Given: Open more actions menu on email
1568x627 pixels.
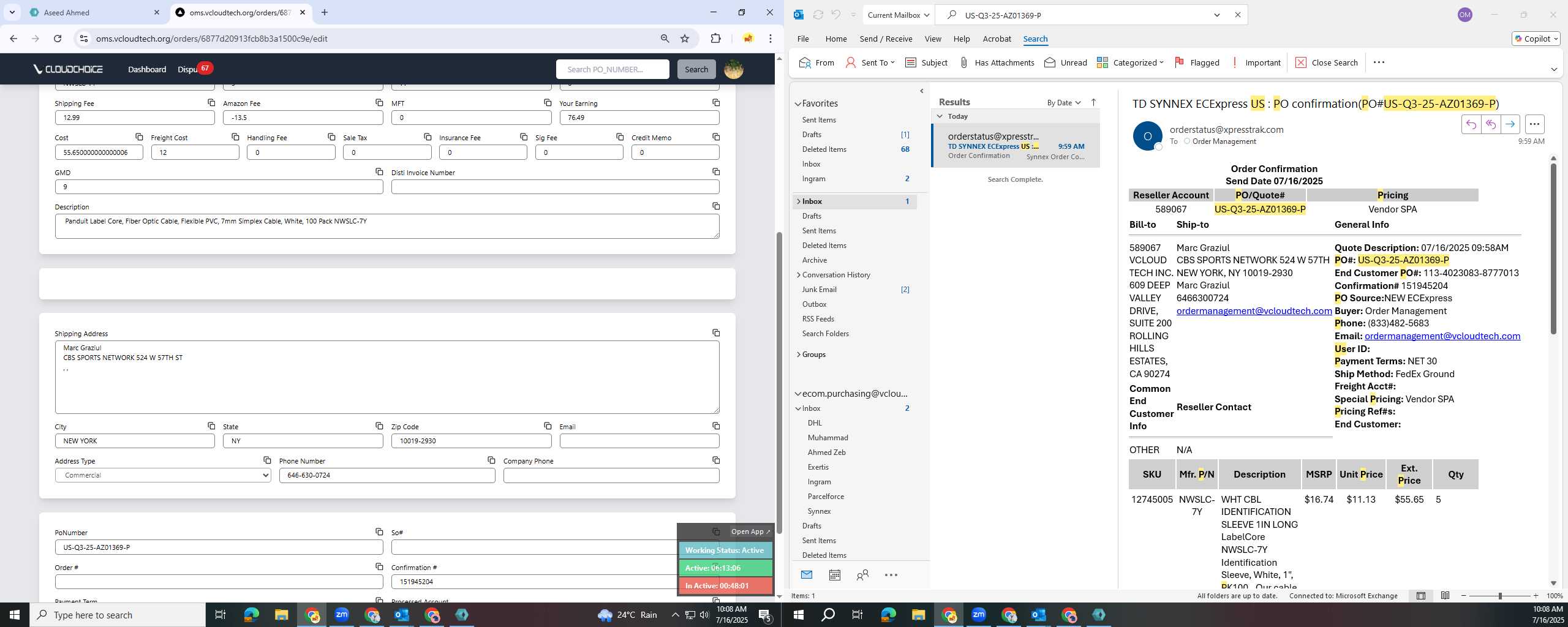Looking at the screenshot, I should (1534, 124).
